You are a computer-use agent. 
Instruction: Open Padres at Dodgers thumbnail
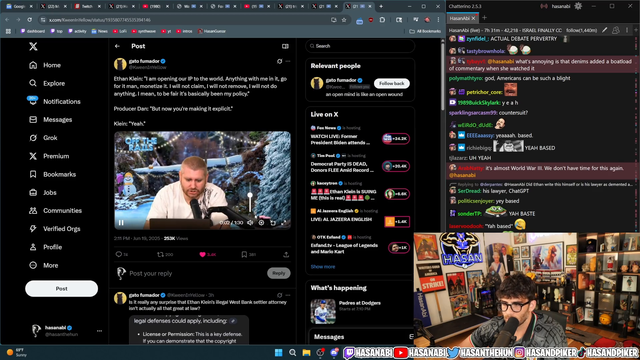[323, 311]
